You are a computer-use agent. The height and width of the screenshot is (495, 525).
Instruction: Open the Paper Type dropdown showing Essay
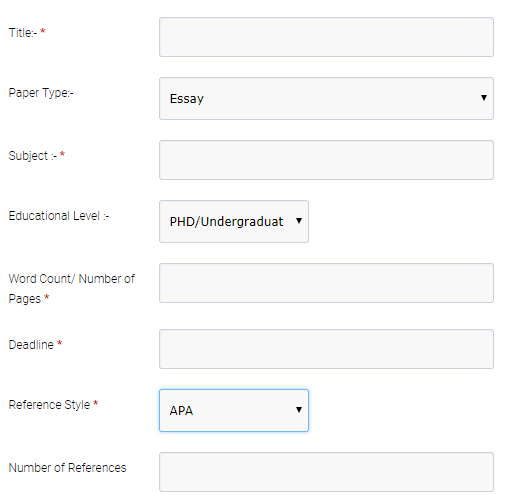(x=326, y=98)
